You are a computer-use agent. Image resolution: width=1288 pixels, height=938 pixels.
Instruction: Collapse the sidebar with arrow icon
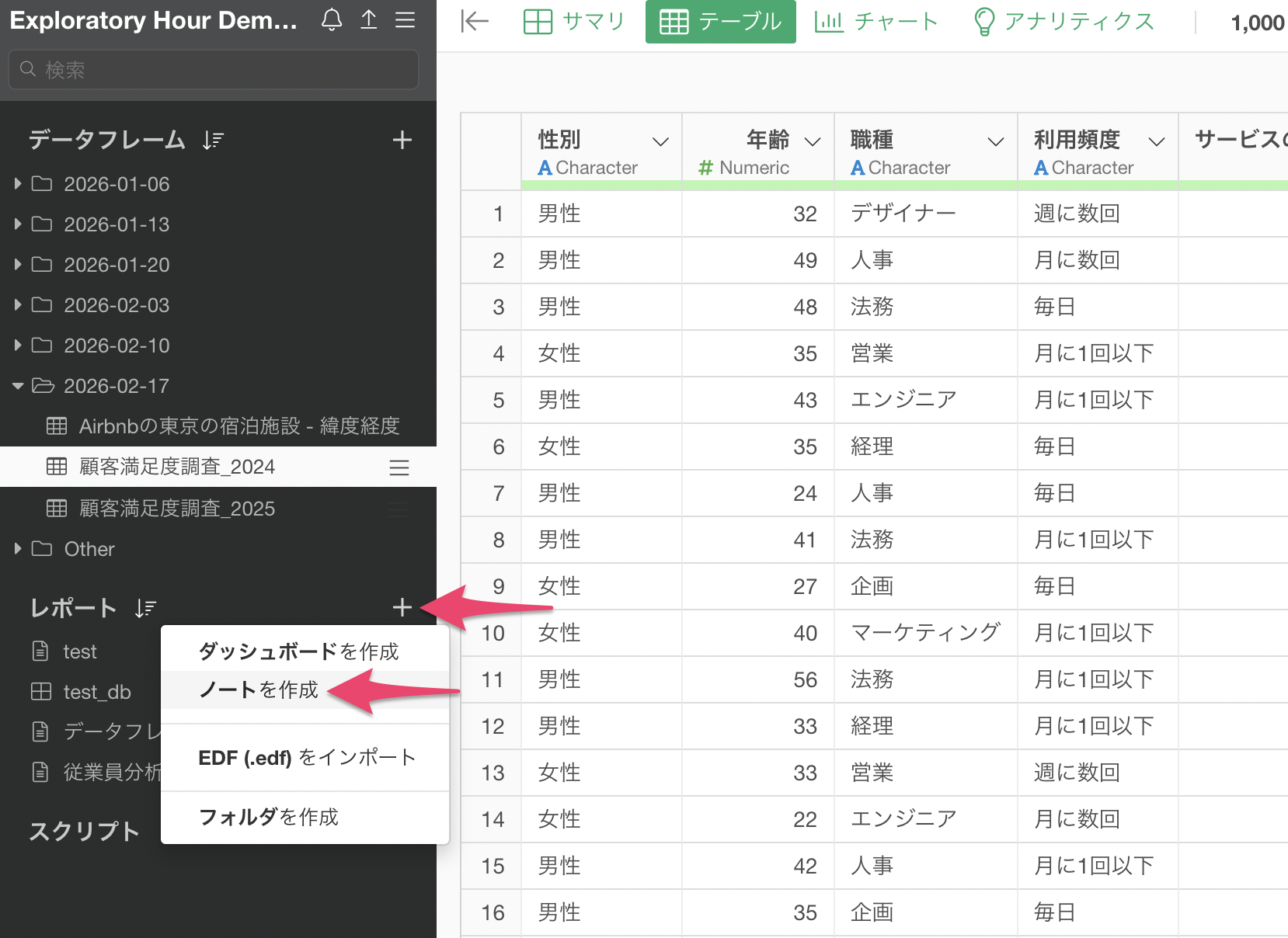[474, 22]
